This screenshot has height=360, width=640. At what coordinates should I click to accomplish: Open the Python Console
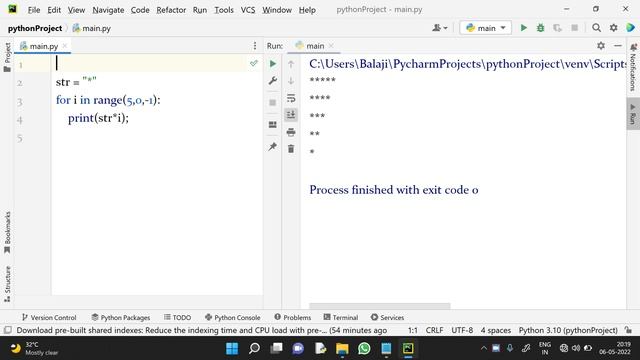pos(233,317)
